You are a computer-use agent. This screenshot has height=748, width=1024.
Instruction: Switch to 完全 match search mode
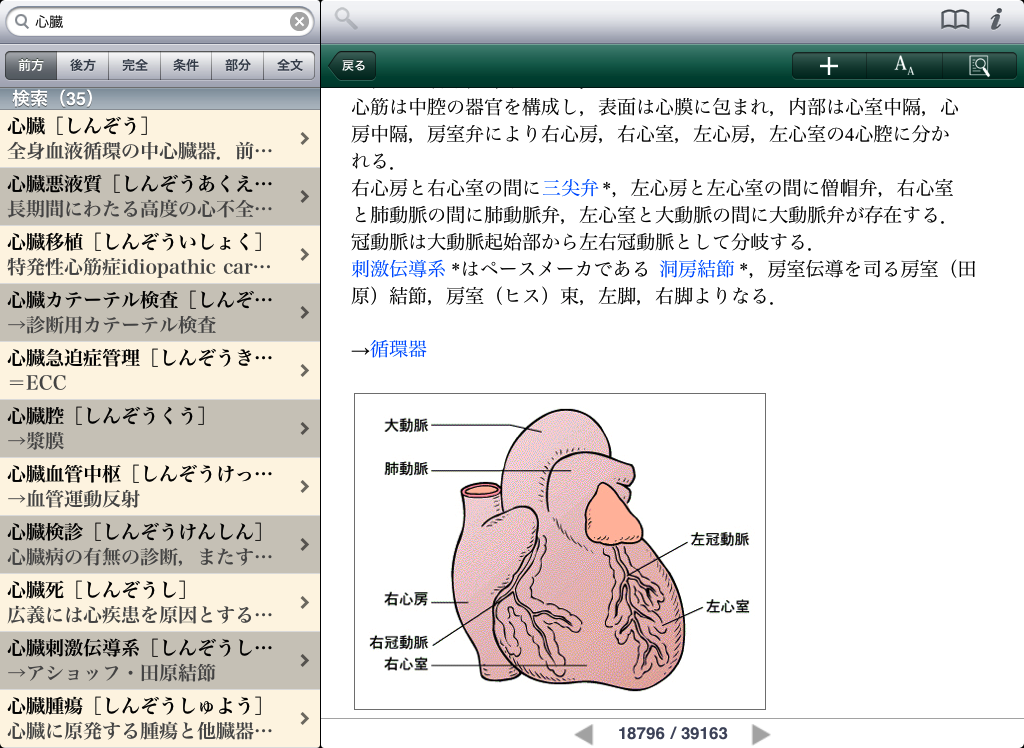click(135, 65)
